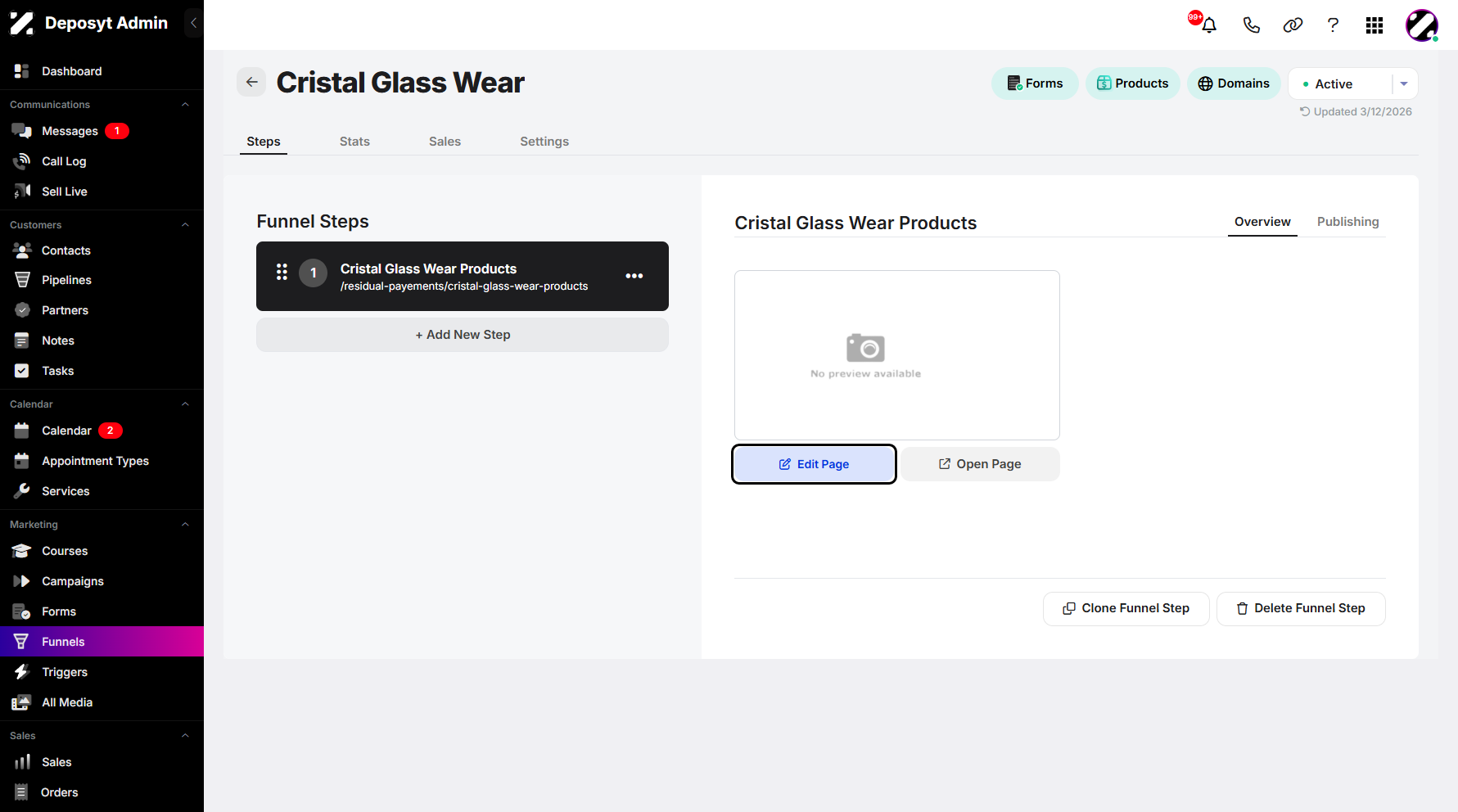This screenshot has width=1458, height=812.
Task: Switch to the Sales tab of funnel
Action: click(445, 142)
